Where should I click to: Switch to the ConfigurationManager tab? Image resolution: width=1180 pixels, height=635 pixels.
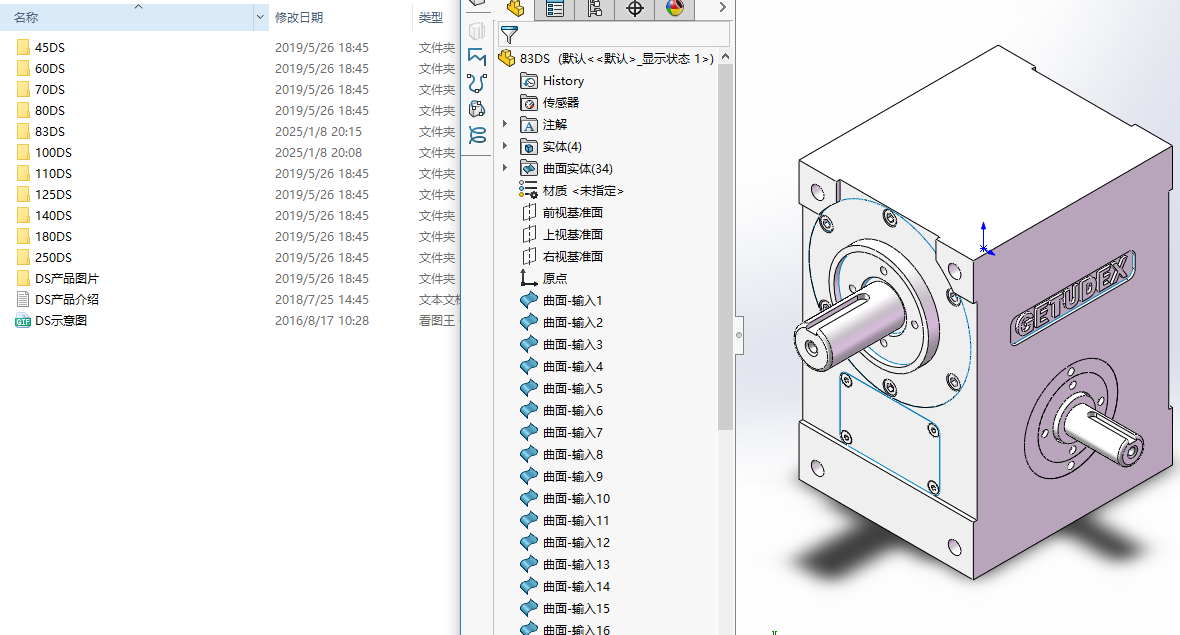click(x=595, y=8)
